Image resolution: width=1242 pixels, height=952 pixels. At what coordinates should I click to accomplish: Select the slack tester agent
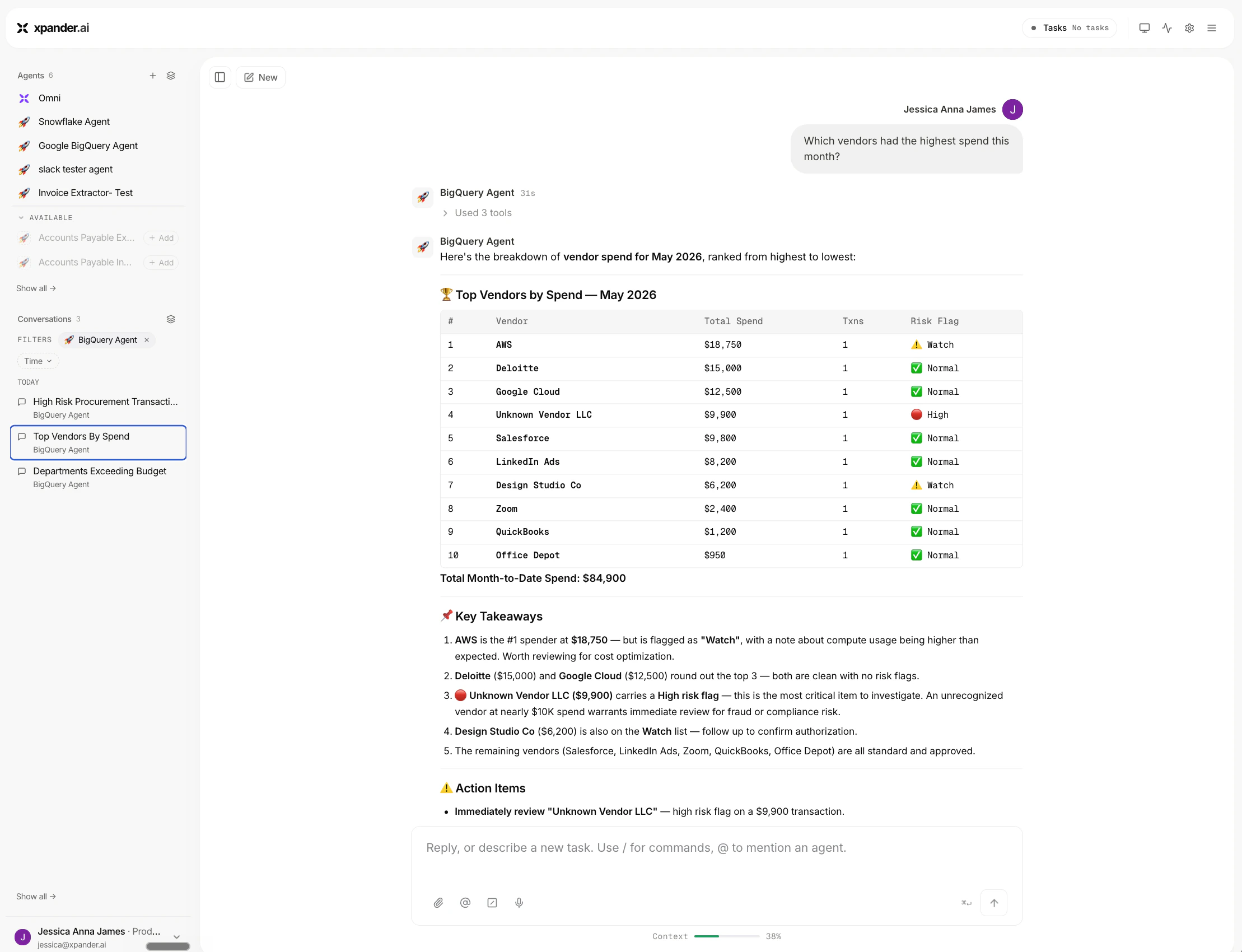click(98, 170)
